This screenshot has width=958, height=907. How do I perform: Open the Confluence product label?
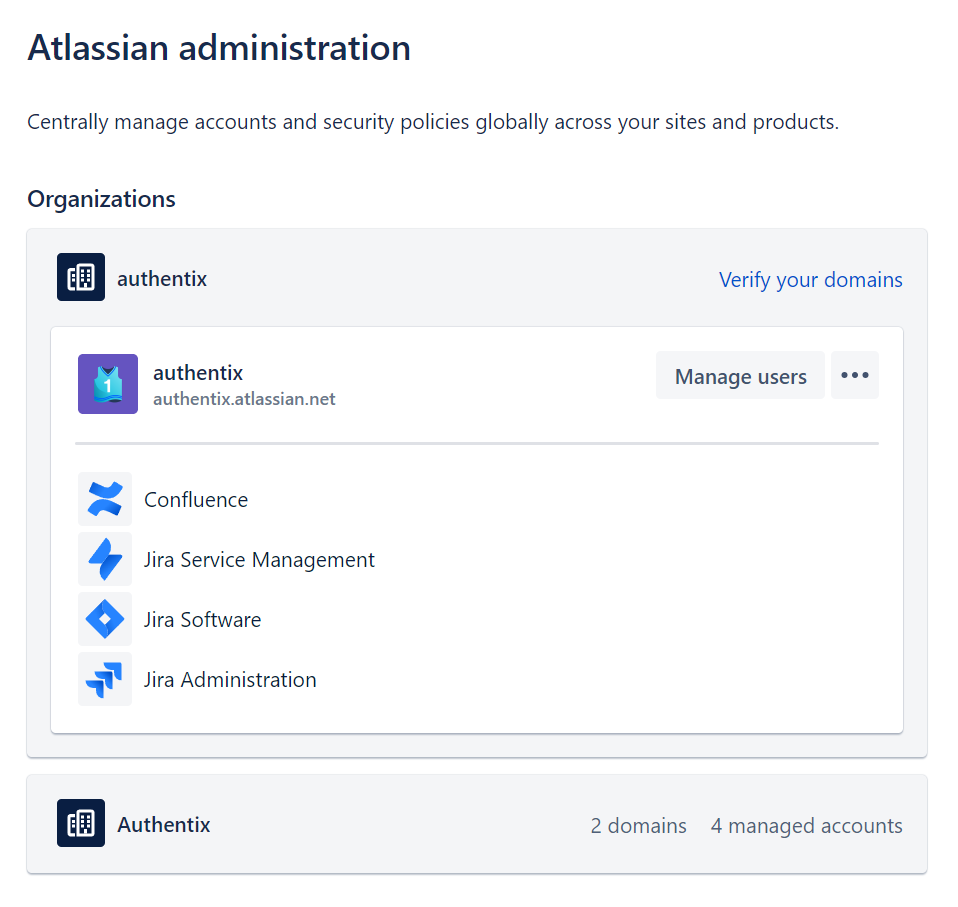coord(196,500)
